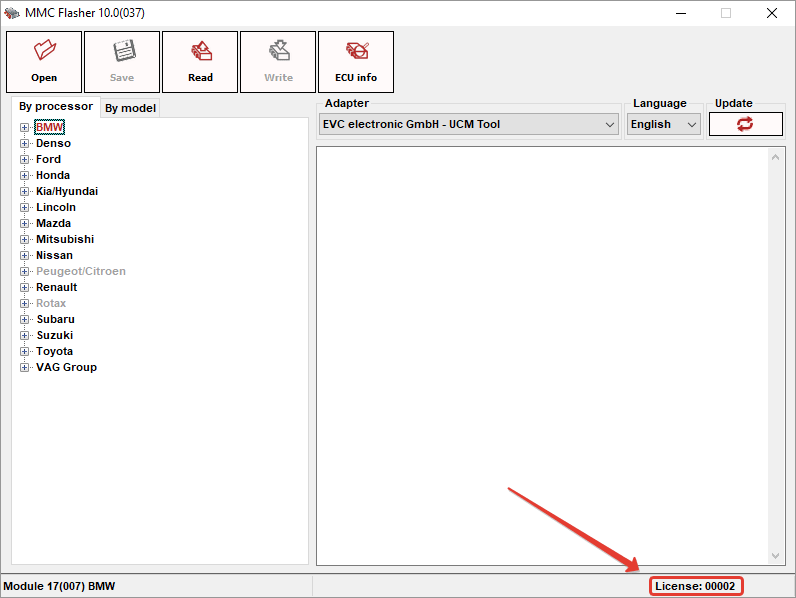Click the log panel scroll up arrow
The image size is (796, 598).
(x=775, y=157)
